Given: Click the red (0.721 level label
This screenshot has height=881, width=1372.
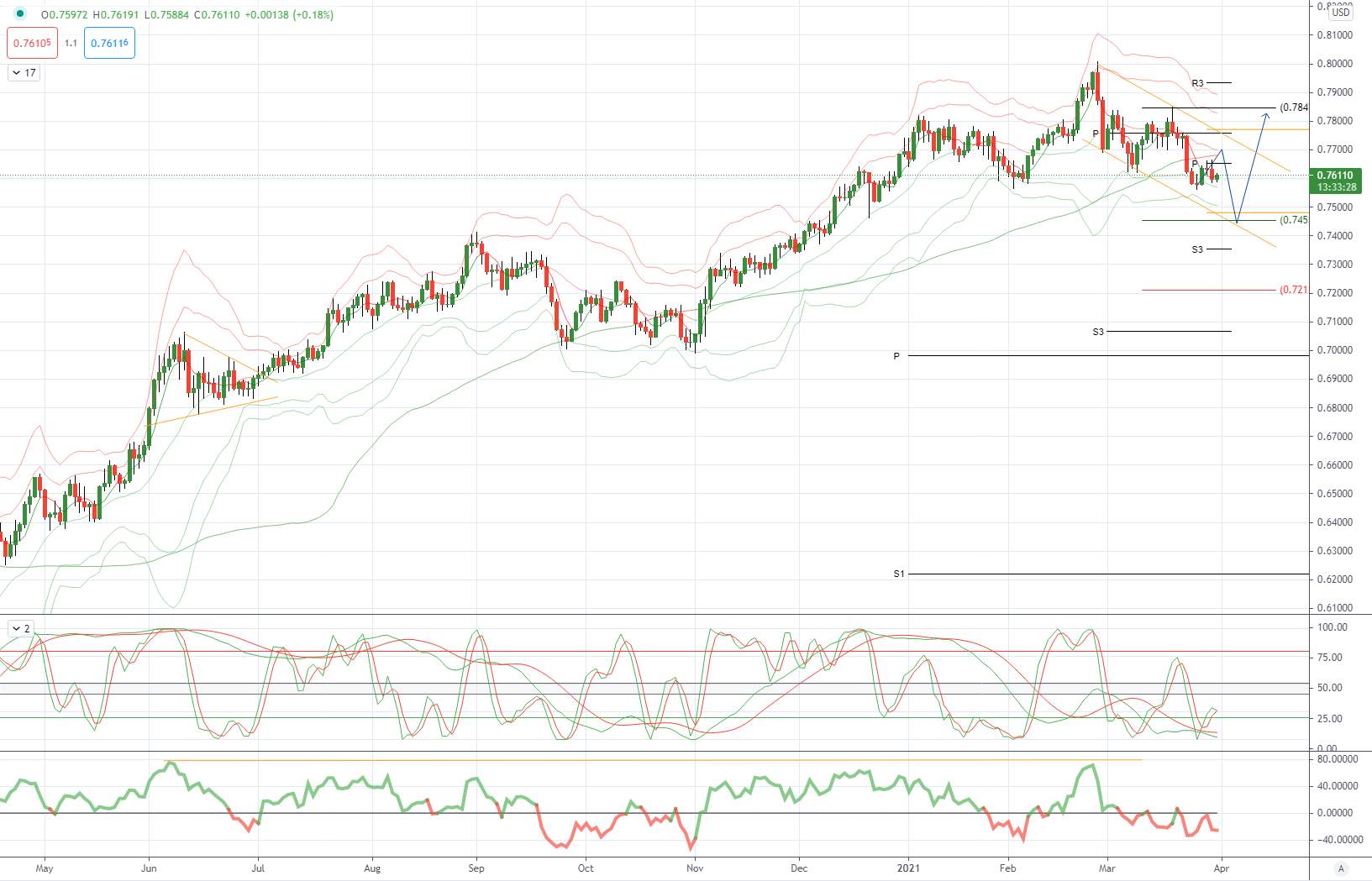Looking at the screenshot, I should (x=1294, y=290).
